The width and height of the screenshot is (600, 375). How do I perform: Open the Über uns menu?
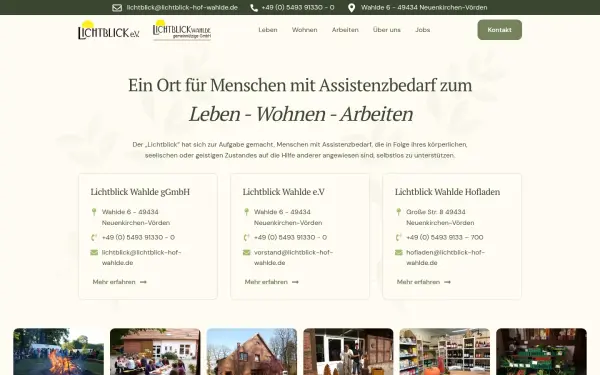(386, 30)
